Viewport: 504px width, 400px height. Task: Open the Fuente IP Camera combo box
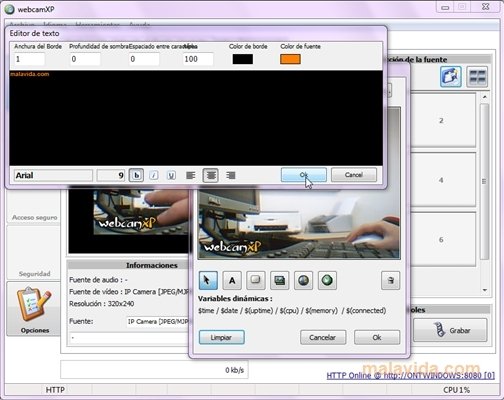click(x=158, y=322)
